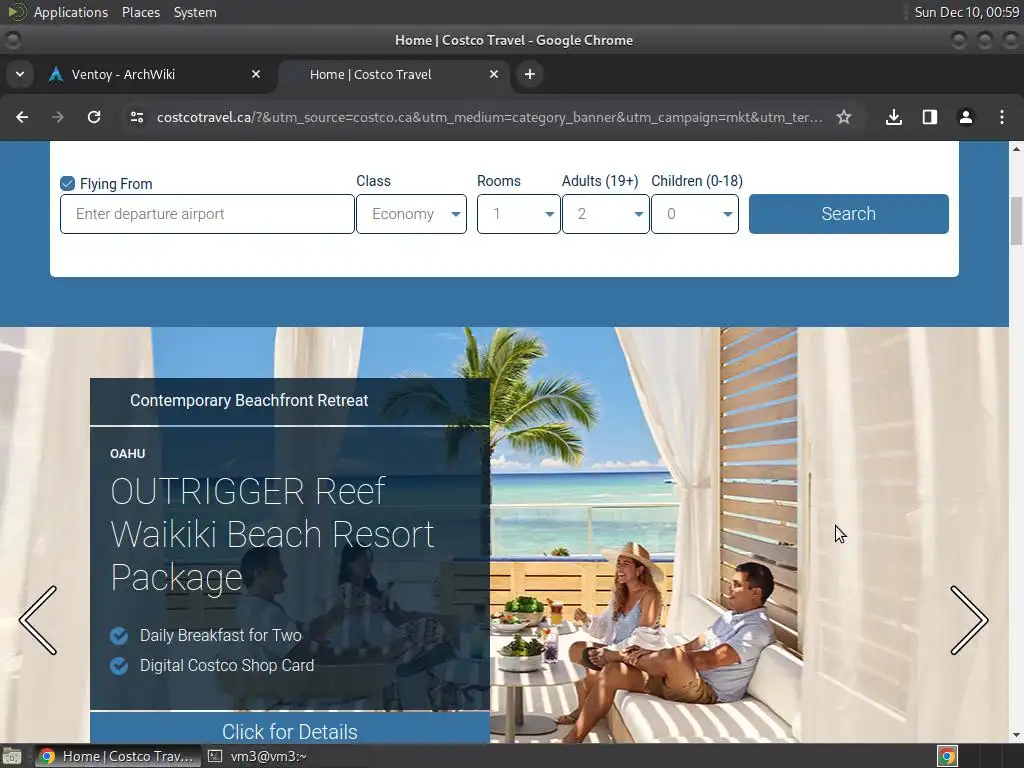
Task: Click Chrome icon in bottom-right panel
Action: (947, 756)
